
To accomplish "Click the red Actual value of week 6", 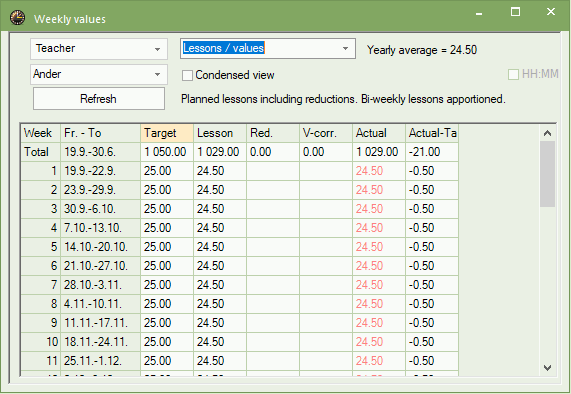I will pos(379,266).
